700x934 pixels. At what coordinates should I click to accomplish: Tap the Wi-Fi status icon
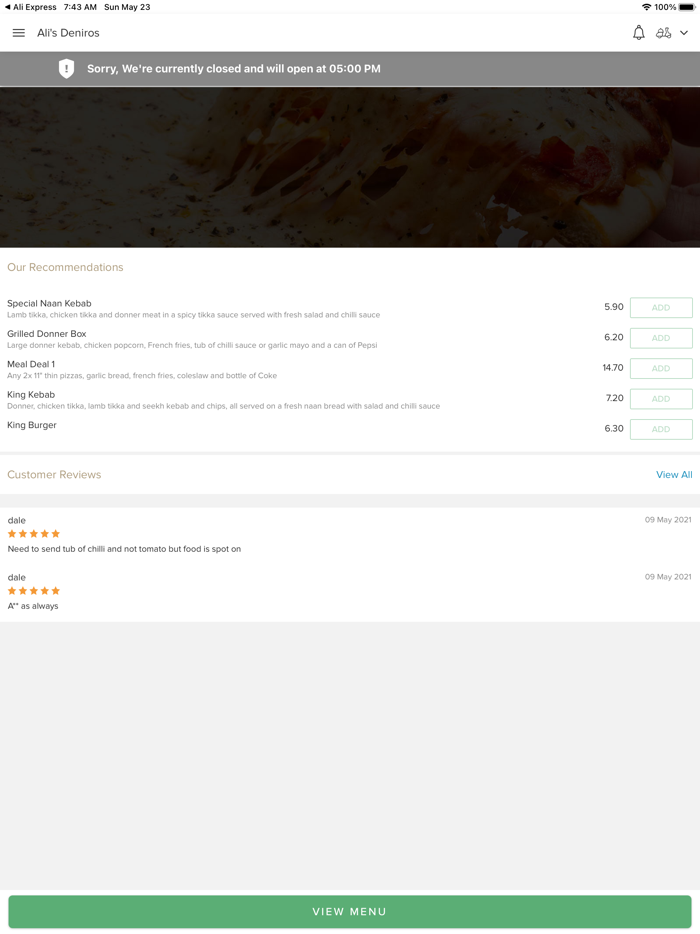point(646,7)
